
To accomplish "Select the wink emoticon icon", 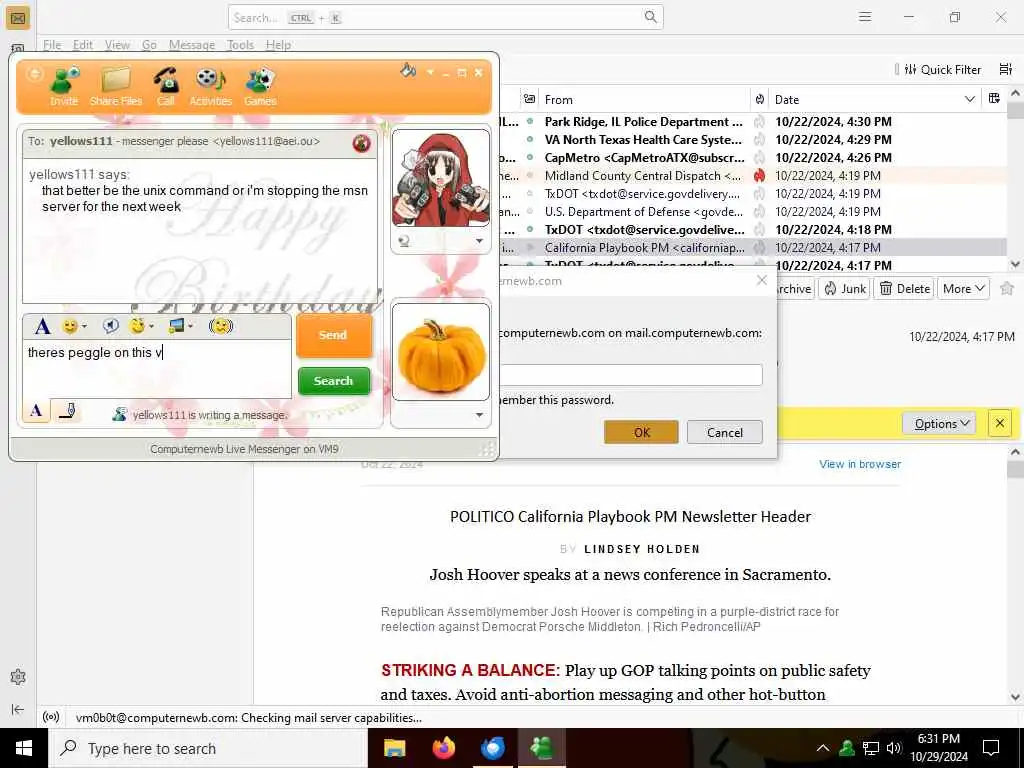I will coord(137,325).
